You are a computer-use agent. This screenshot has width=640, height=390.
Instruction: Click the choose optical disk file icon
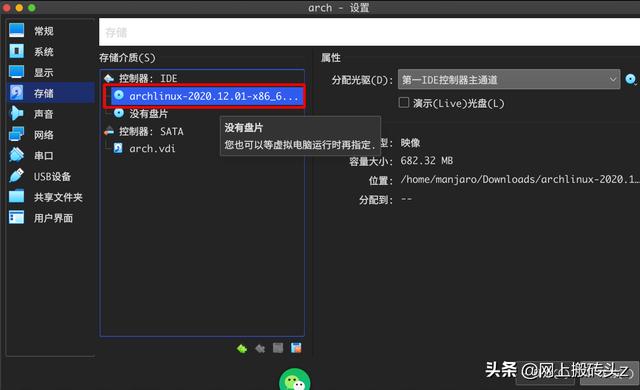pos(631,79)
